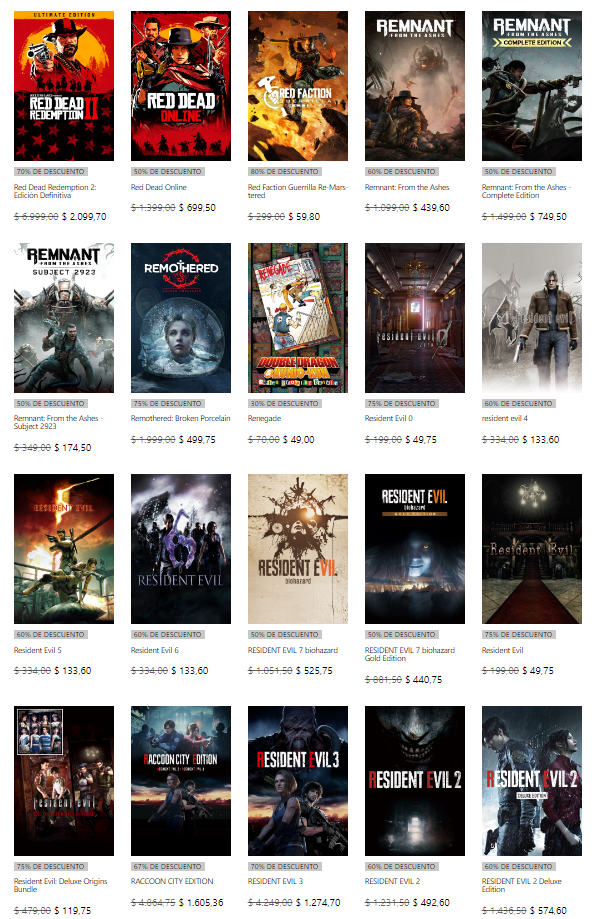Image resolution: width=610 pixels, height=919 pixels.
Task: Select the Red Faction Guerrilla Re-Mars-tered cover image
Action: 297,86
